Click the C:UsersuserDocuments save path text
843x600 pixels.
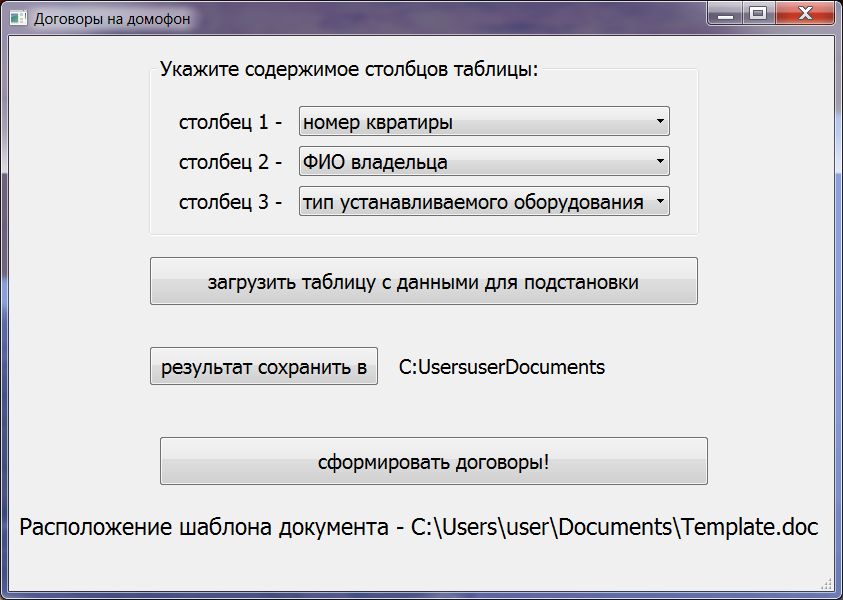pos(502,367)
